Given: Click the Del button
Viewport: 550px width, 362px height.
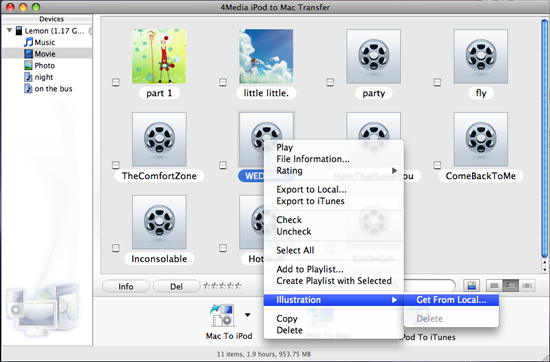Looking at the screenshot, I should 176,287.
